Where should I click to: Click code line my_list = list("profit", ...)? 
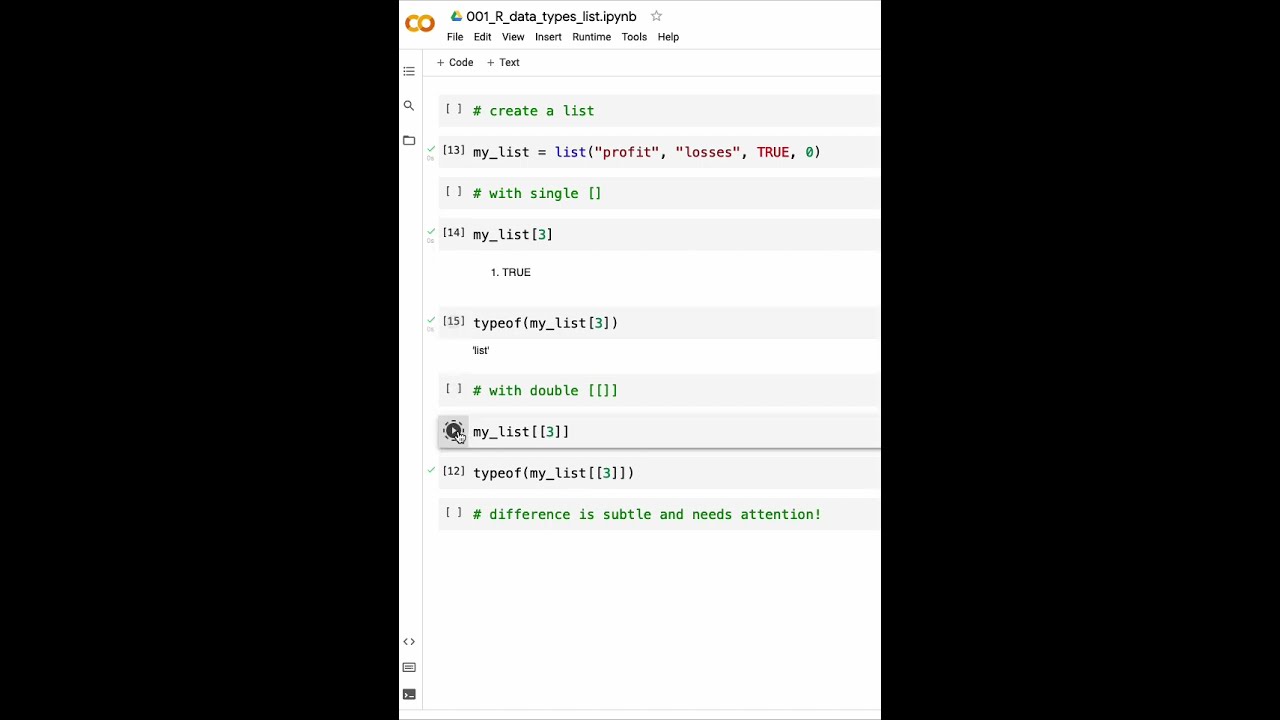tap(647, 152)
